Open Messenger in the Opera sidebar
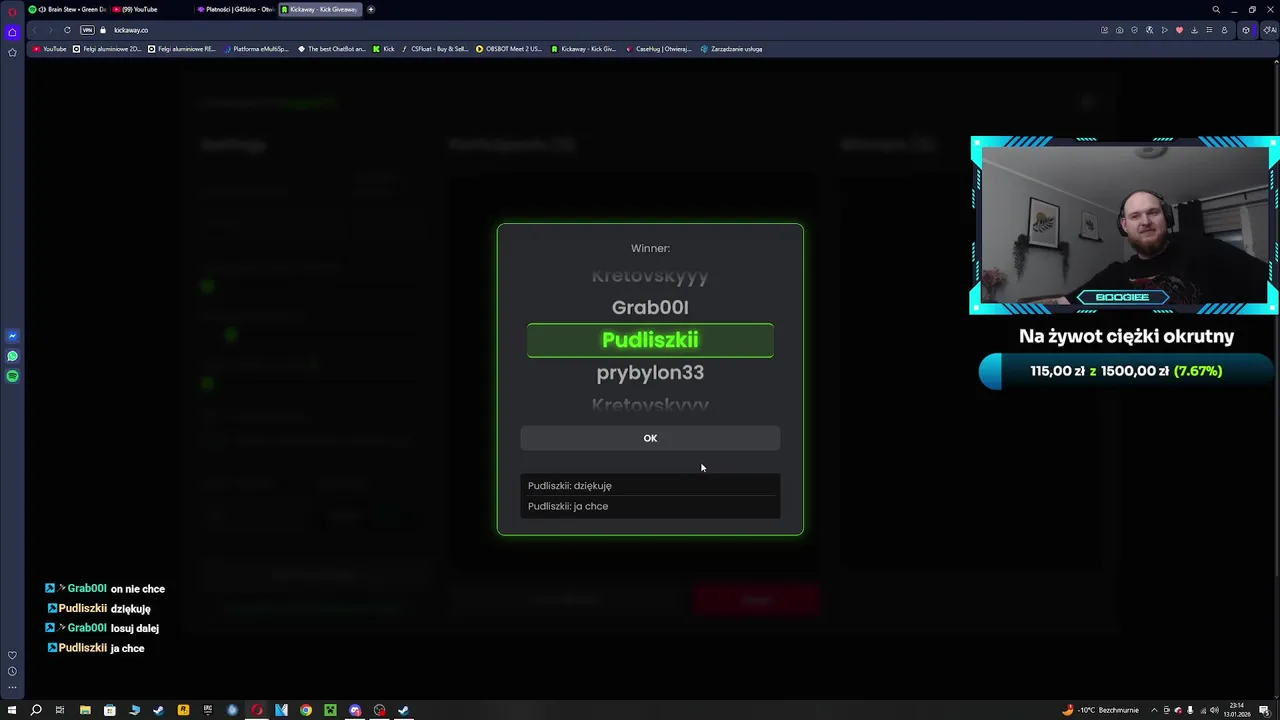The height and width of the screenshot is (720, 1280). (x=12, y=336)
